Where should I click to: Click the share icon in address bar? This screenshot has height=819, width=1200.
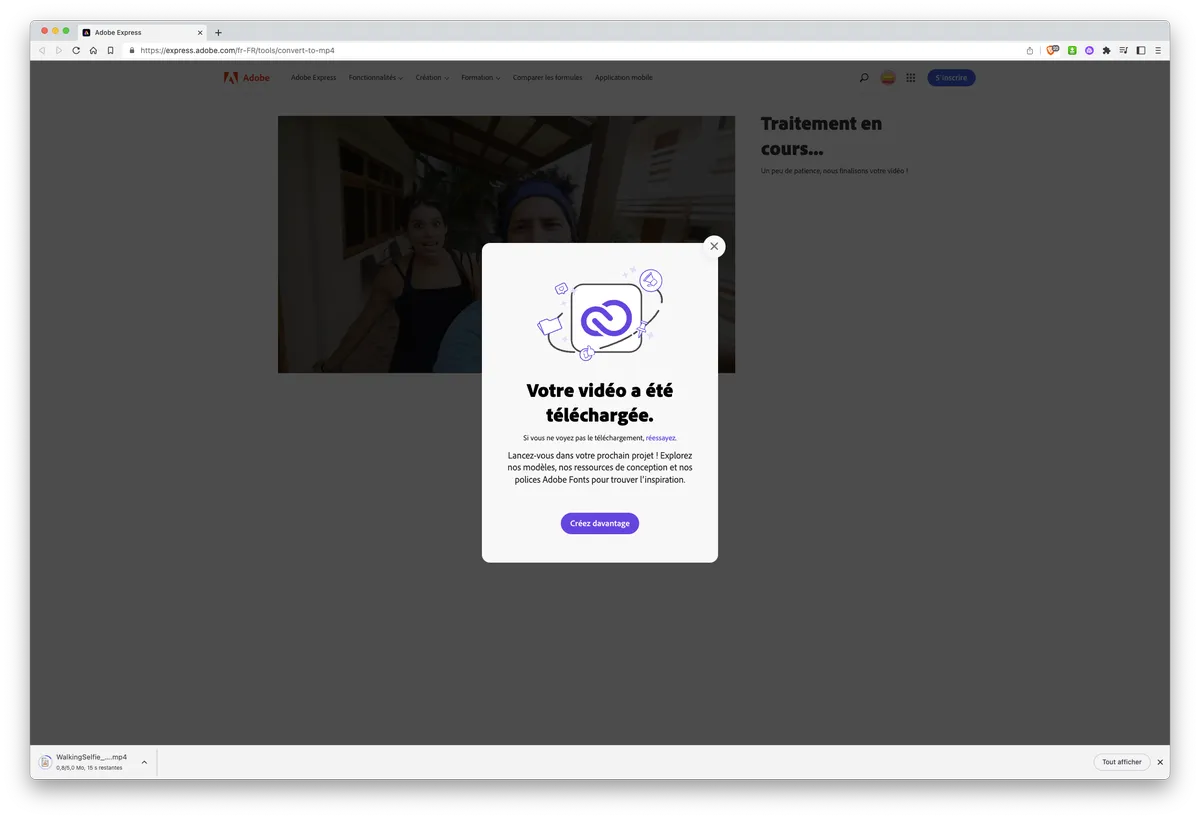coord(1030,50)
